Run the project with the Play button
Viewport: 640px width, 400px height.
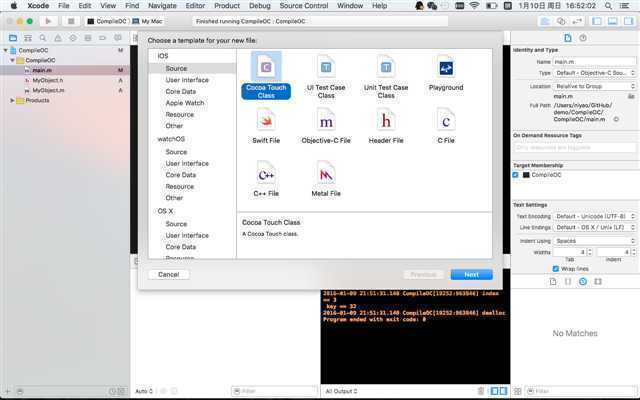tap(48, 21)
